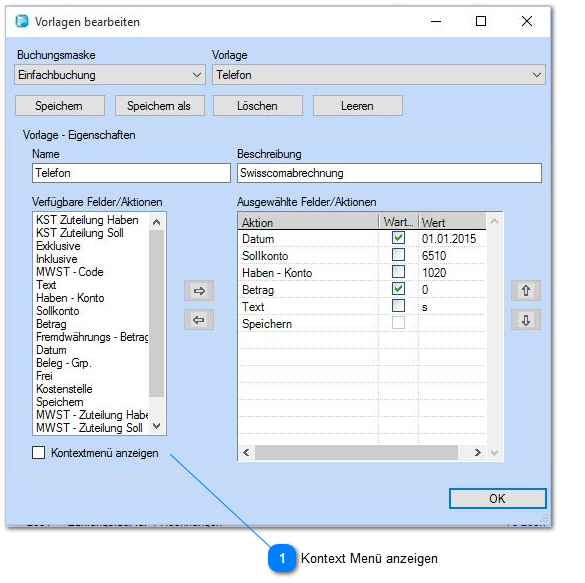The height and width of the screenshot is (583, 585).
Task: Open the Buchungsmaske dropdown
Action: point(110,75)
